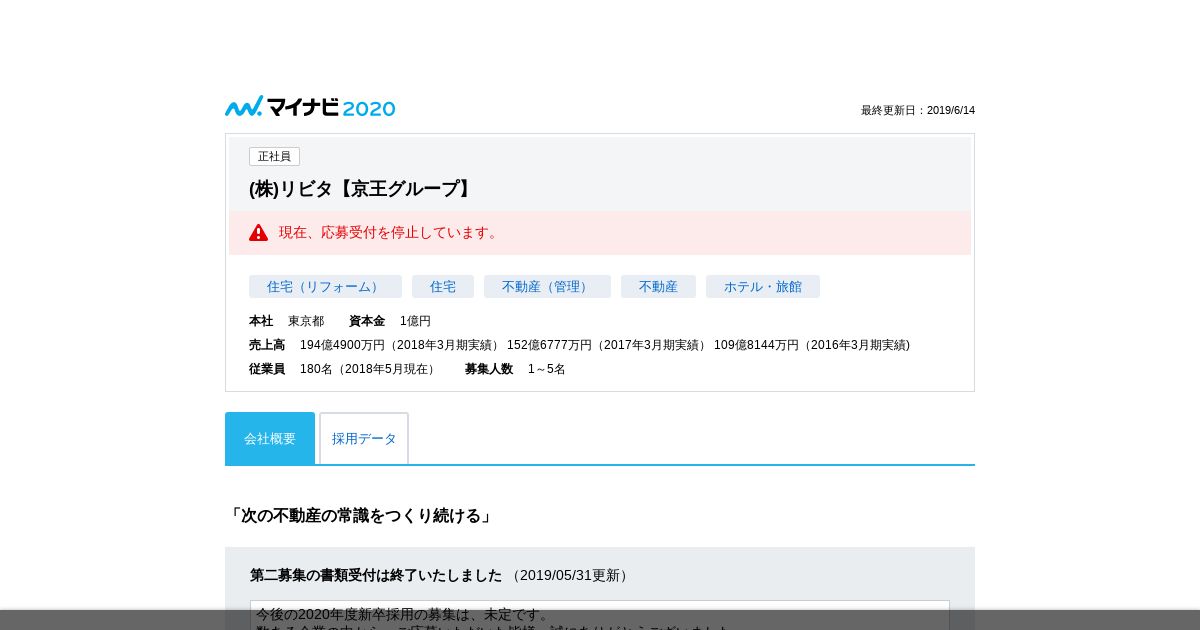Click the 第二募集の書類受付は終了いたしました heading
This screenshot has width=1200, height=630.
click(376, 575)
